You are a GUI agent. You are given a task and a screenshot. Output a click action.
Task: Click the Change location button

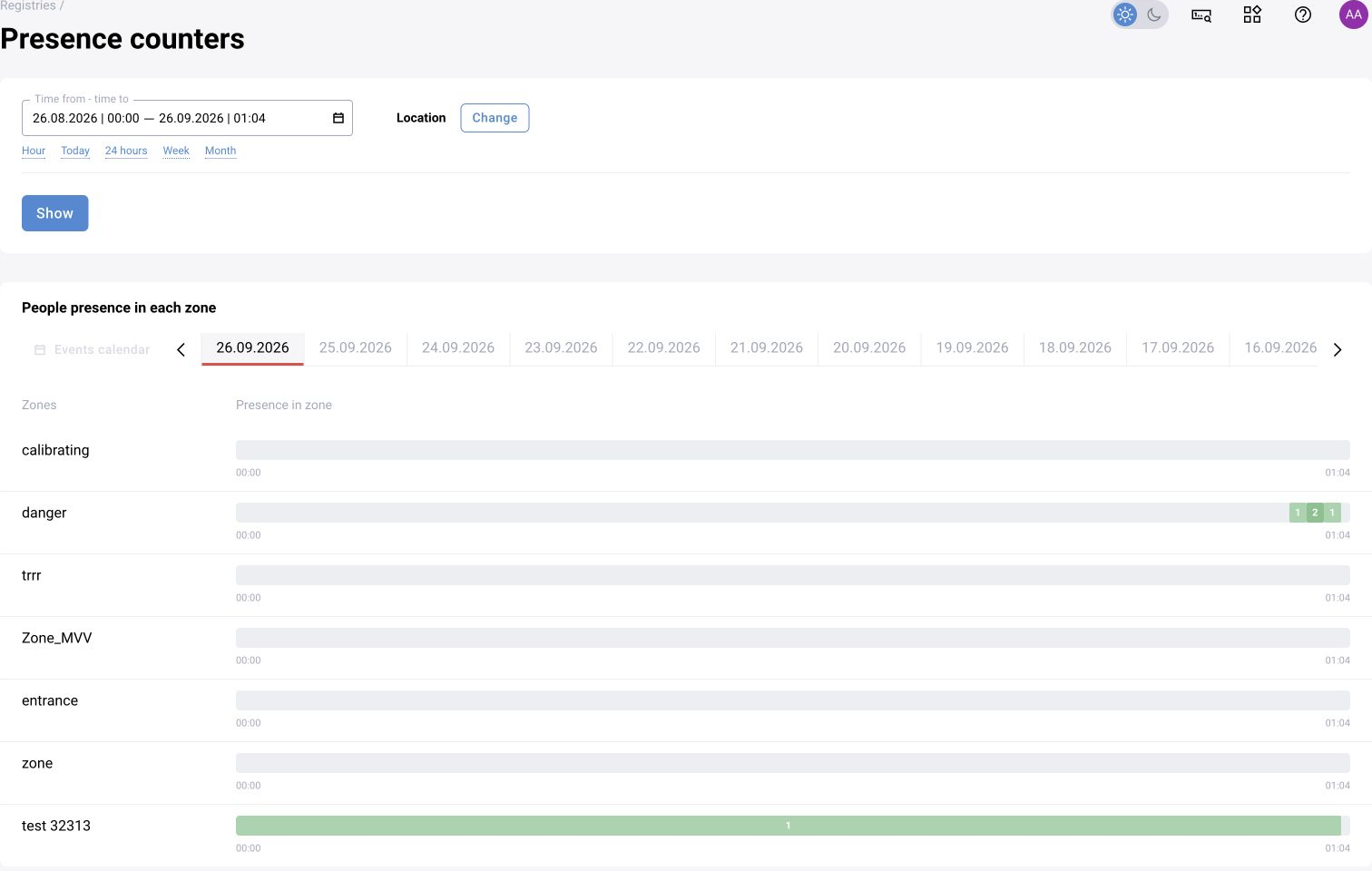click(495, 118)
